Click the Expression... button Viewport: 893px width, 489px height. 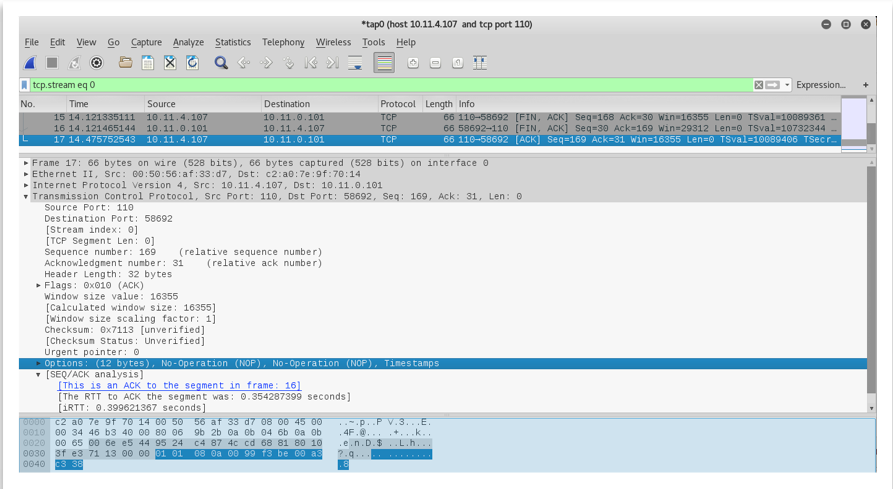click(821, 85)
